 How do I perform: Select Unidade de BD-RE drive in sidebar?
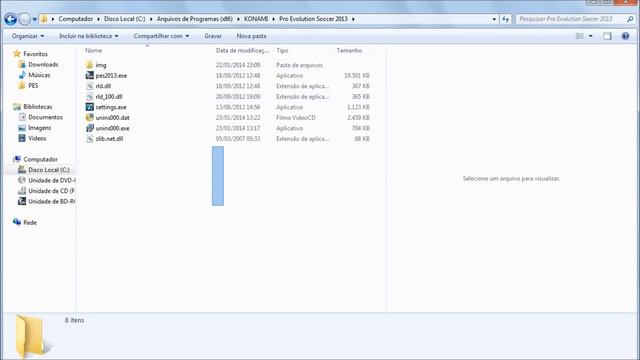52,202
